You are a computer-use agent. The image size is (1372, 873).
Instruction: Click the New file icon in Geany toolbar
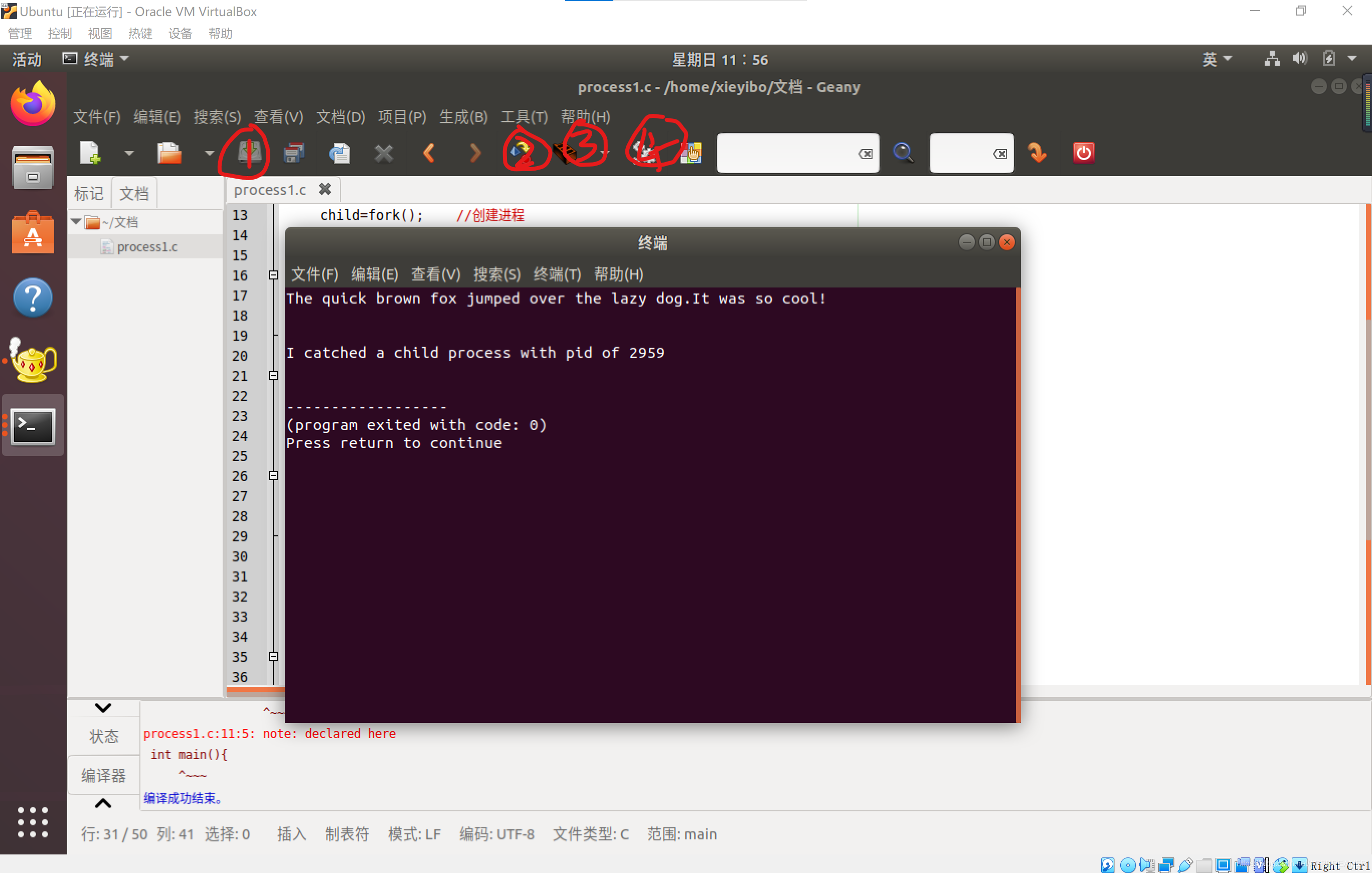[90, 153]
